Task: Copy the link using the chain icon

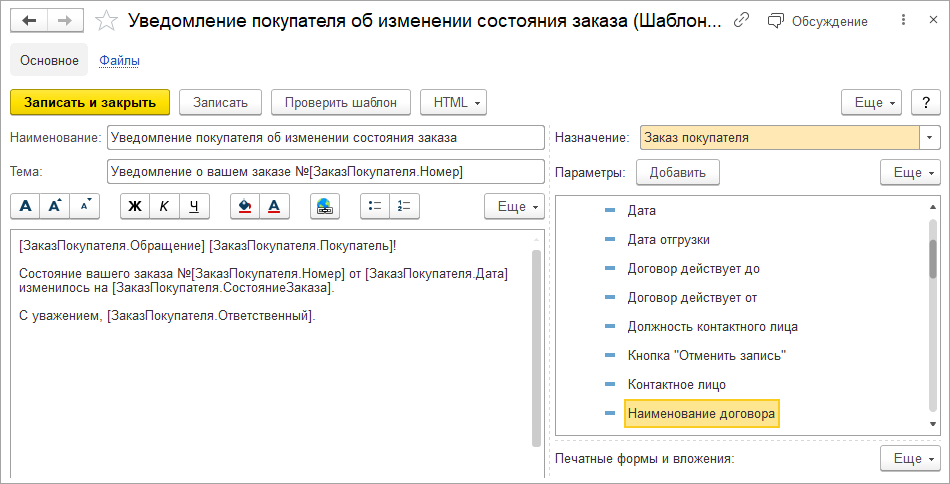Action: tap(741, 20)
